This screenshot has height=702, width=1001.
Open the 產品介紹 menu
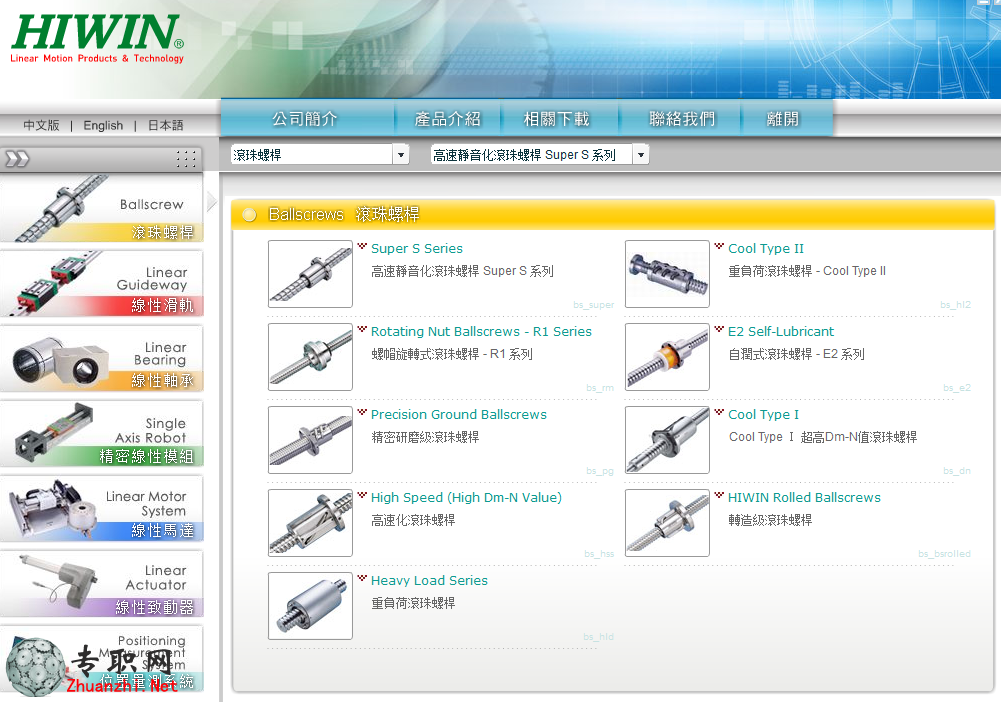(448, 119)
